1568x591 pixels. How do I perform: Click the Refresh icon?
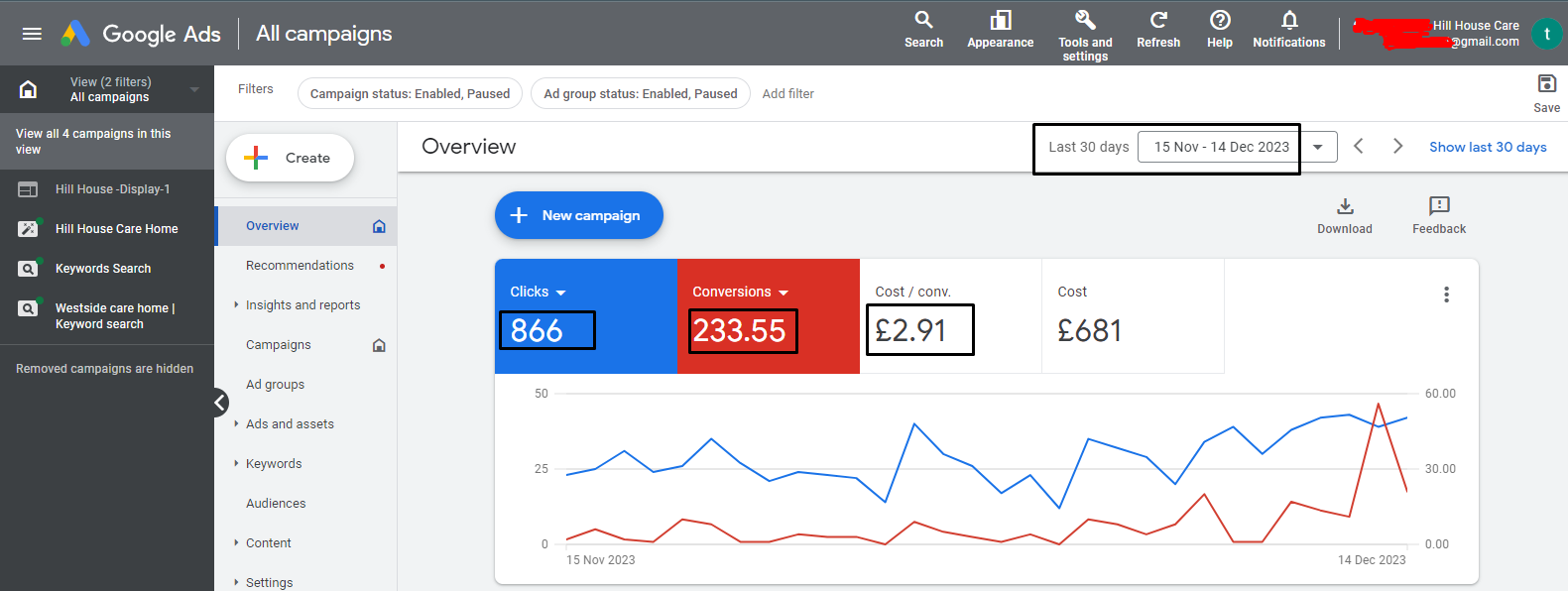1157,21
